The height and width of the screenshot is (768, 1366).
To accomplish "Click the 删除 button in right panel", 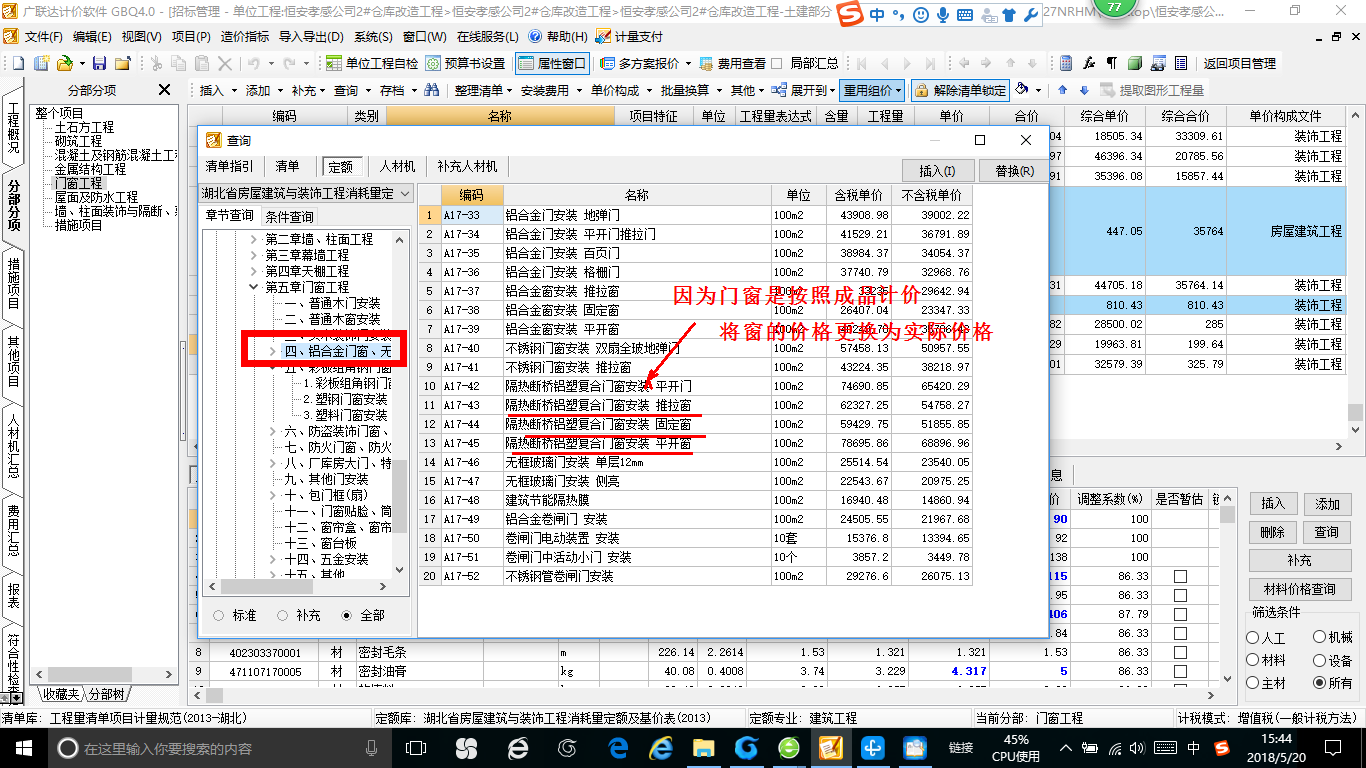I will pyautogui.click(x=1272, y=532).
